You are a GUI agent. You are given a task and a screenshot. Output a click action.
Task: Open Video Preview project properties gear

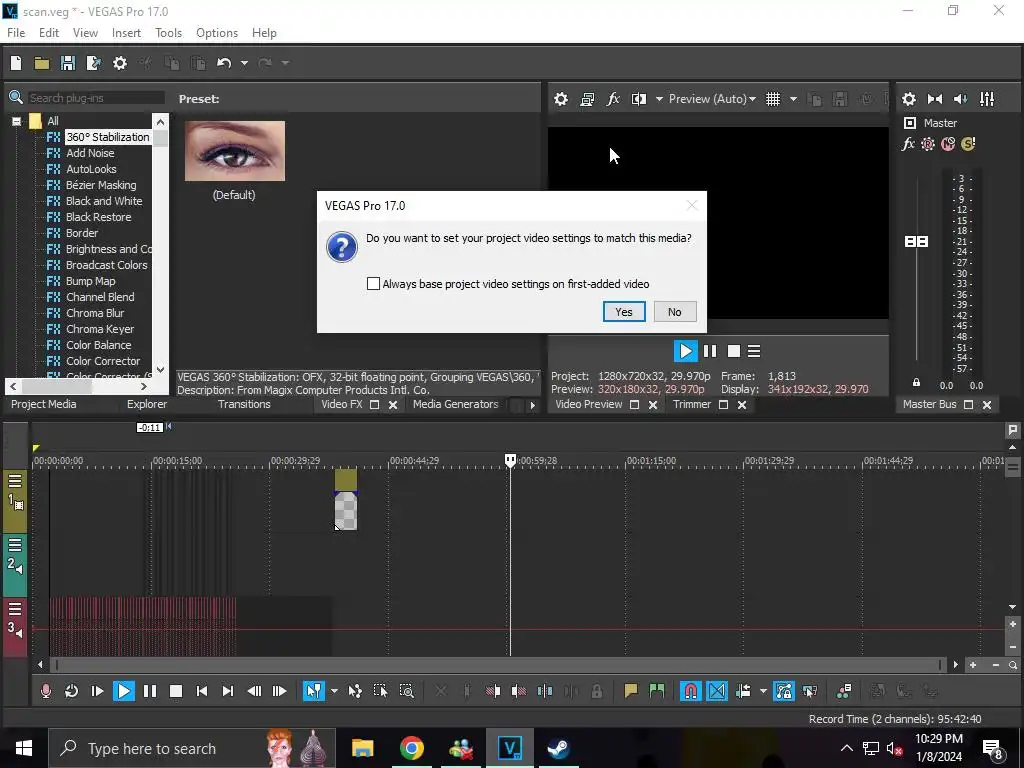pyautogui.click(x=560, y=99)
